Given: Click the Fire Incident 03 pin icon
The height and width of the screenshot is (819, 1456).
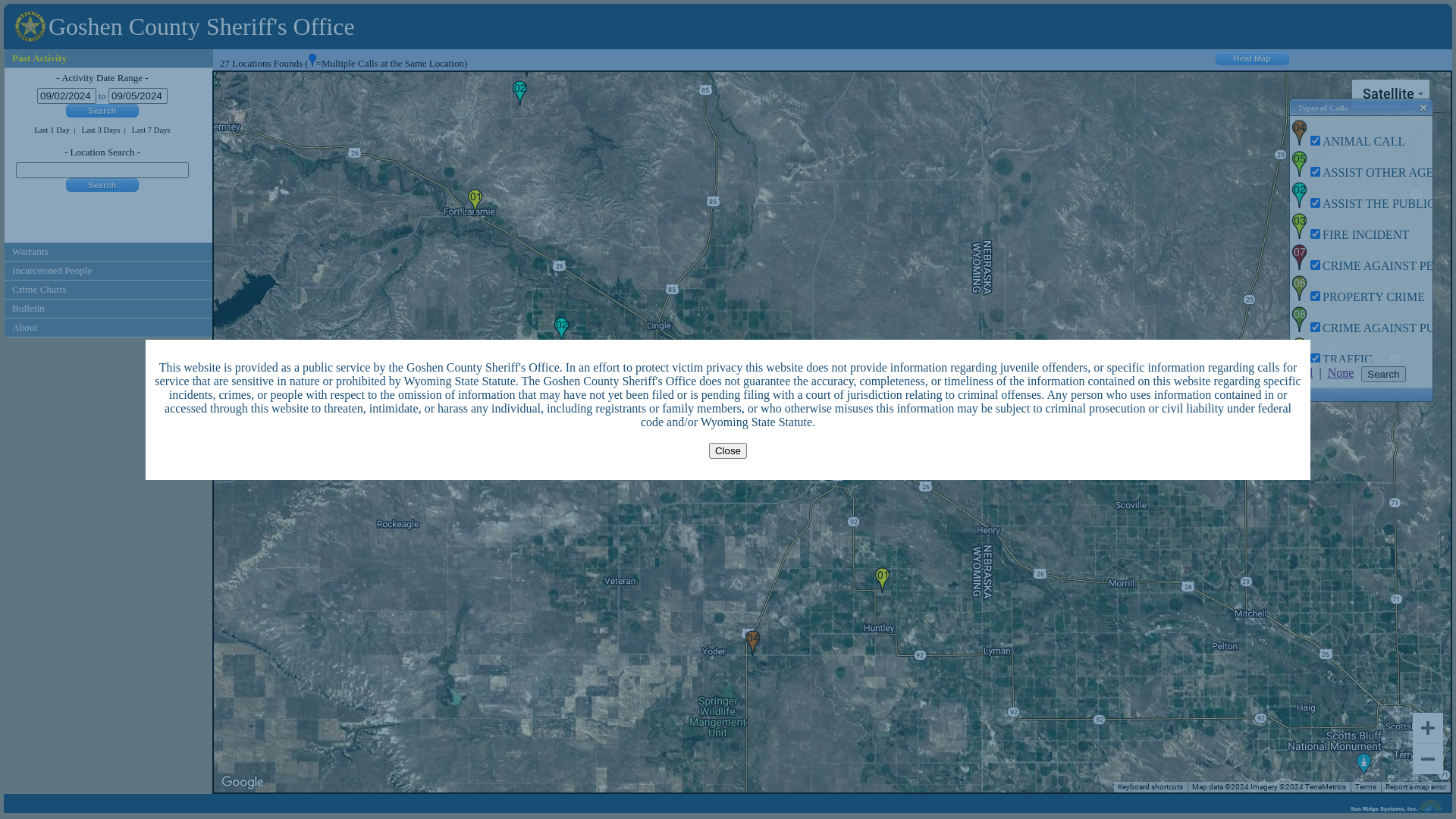Looking at the screenshot, I should pyautogui.click(x=1299, y=227).
